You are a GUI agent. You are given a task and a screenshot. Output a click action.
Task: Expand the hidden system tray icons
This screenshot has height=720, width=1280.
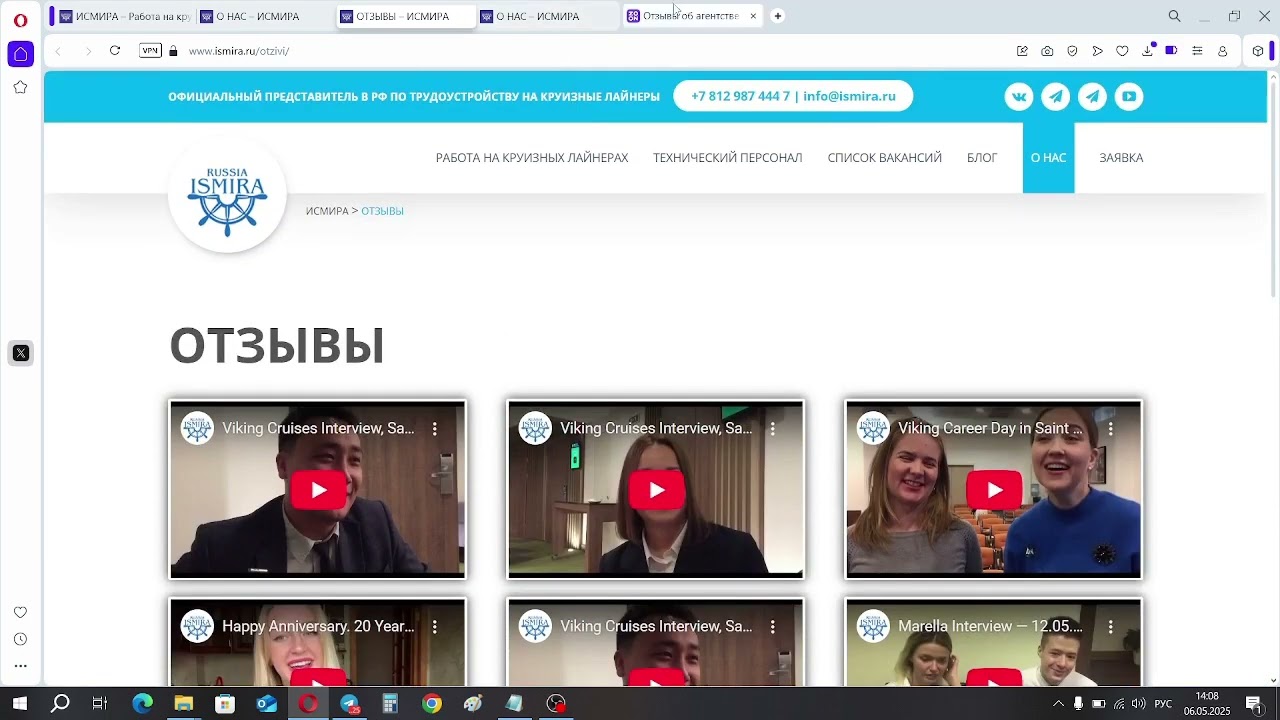(x=1058, y=704)
